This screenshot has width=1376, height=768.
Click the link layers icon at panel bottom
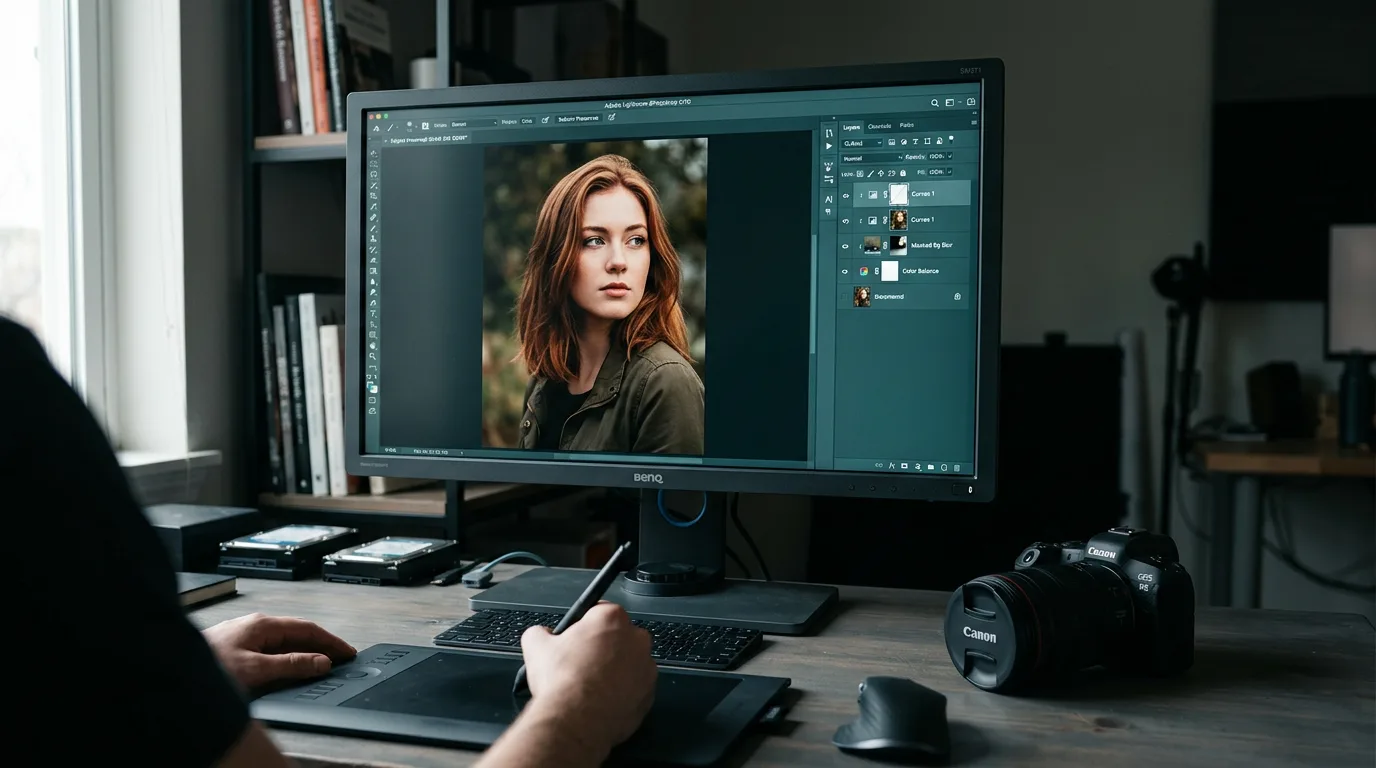879,465
